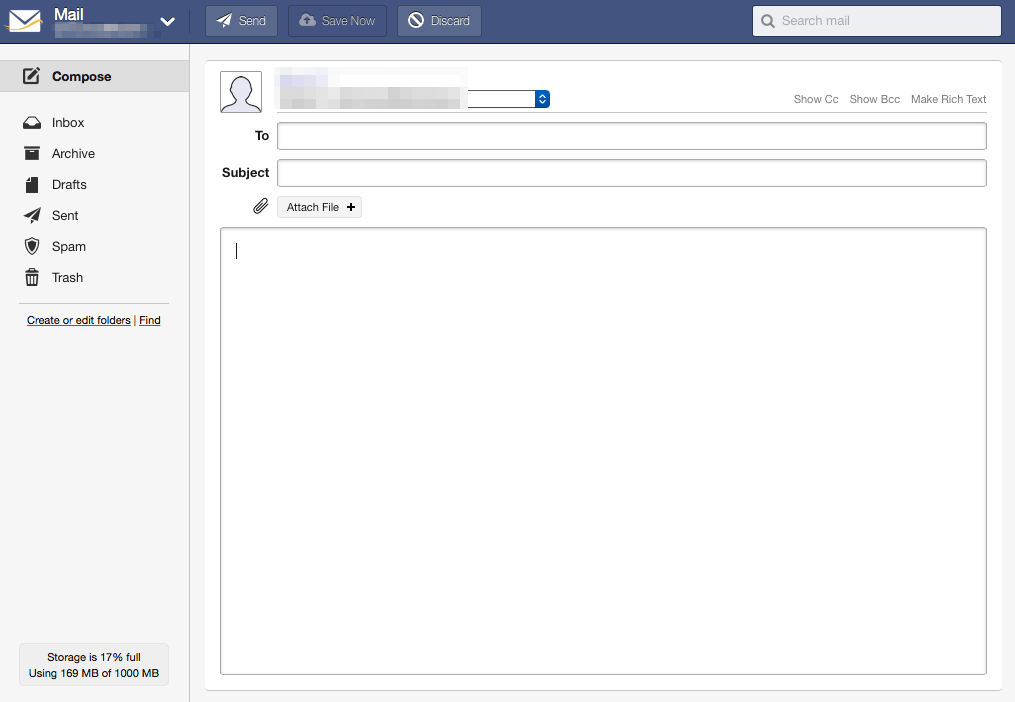Send the email
This screenshot has width=1015, height=702.
pyautogui.click(x=241, y=20)
